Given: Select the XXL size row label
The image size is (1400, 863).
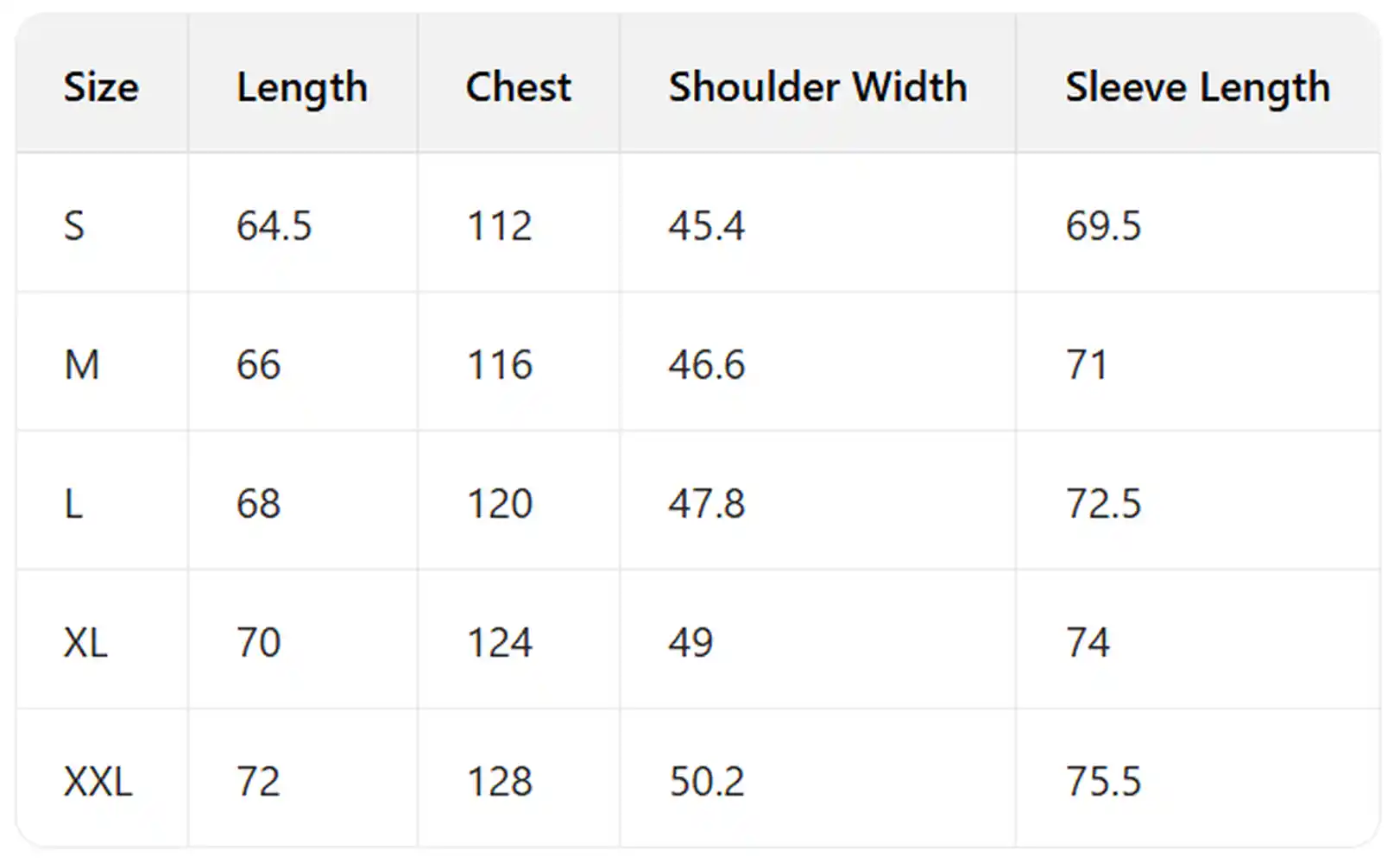Looking at the screenshot, I should coord(98,782).
